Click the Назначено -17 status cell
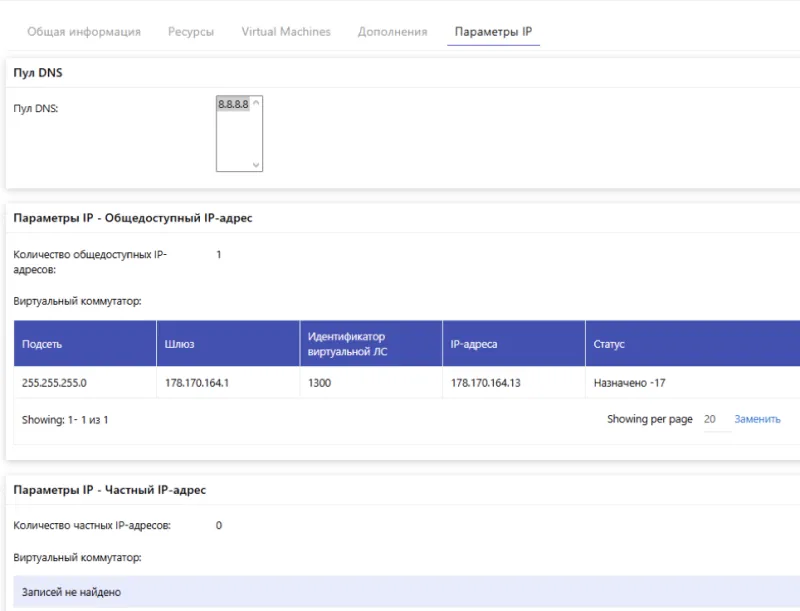 [x=629, y=382]
